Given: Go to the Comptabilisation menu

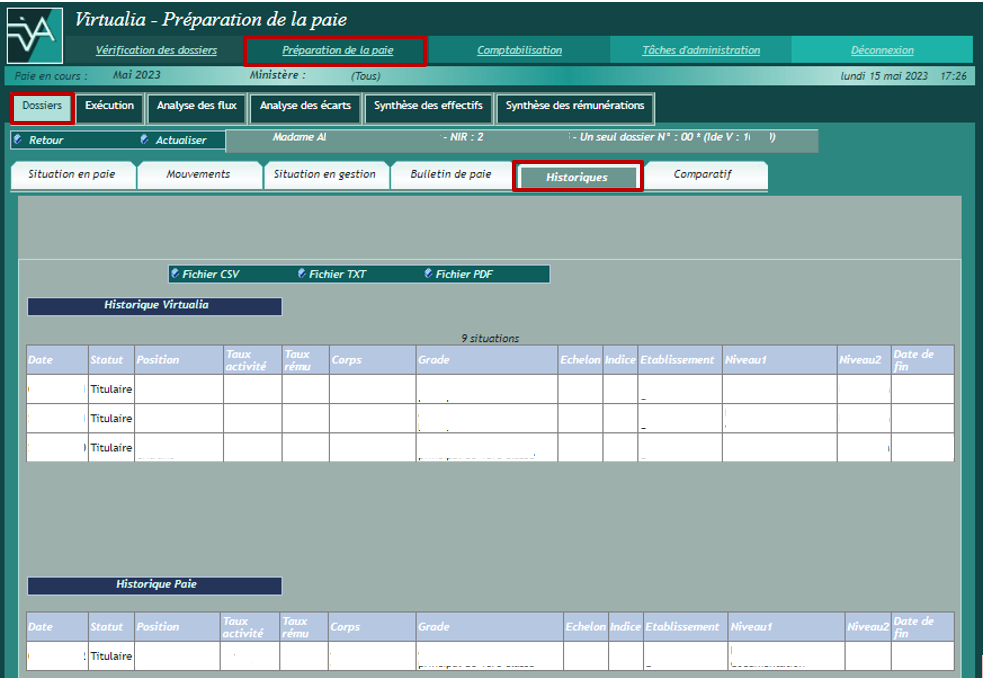Looking at the screenshot, I should point(519,50).
